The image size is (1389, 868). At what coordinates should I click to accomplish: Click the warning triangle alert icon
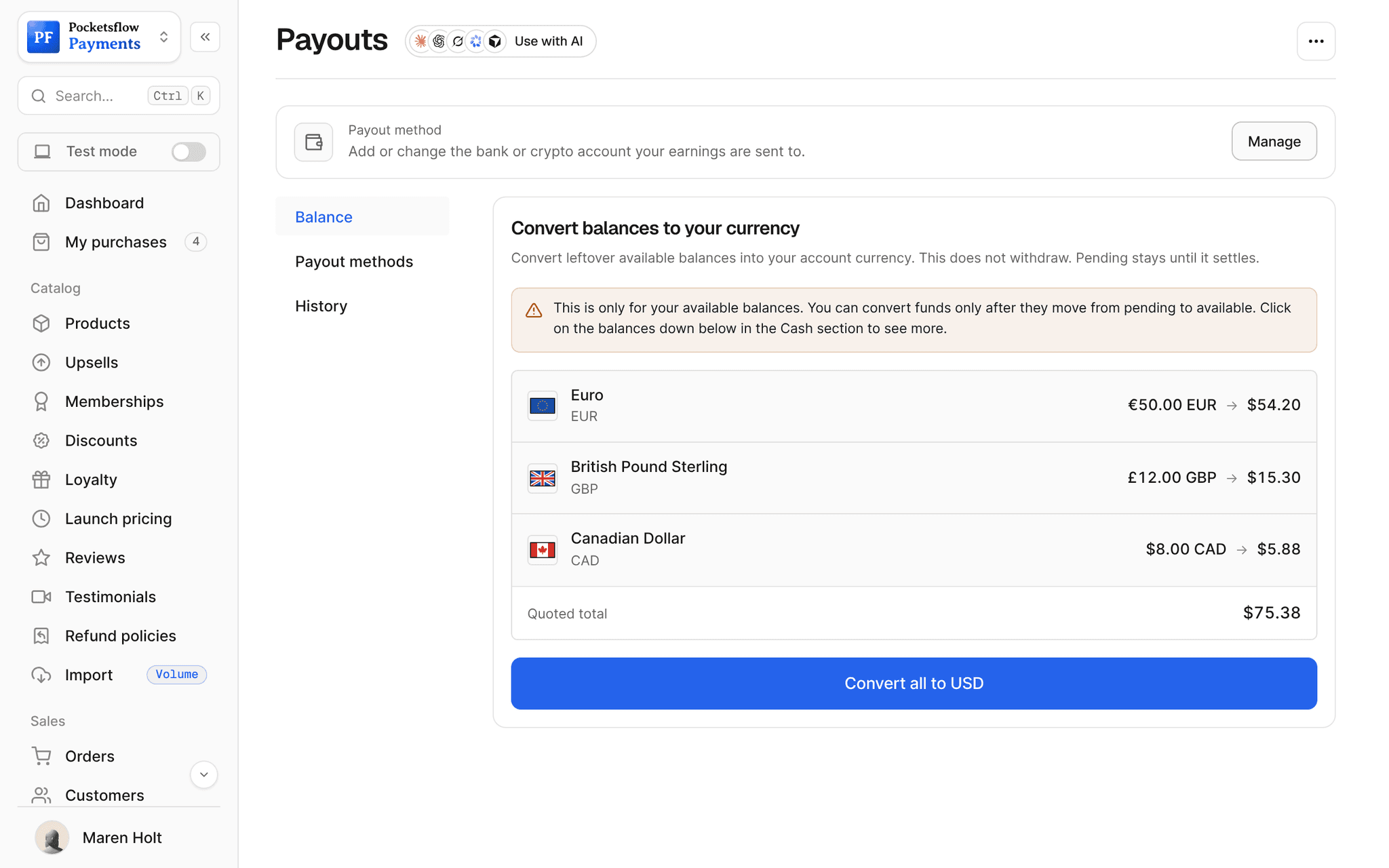(x=534, y=311)
